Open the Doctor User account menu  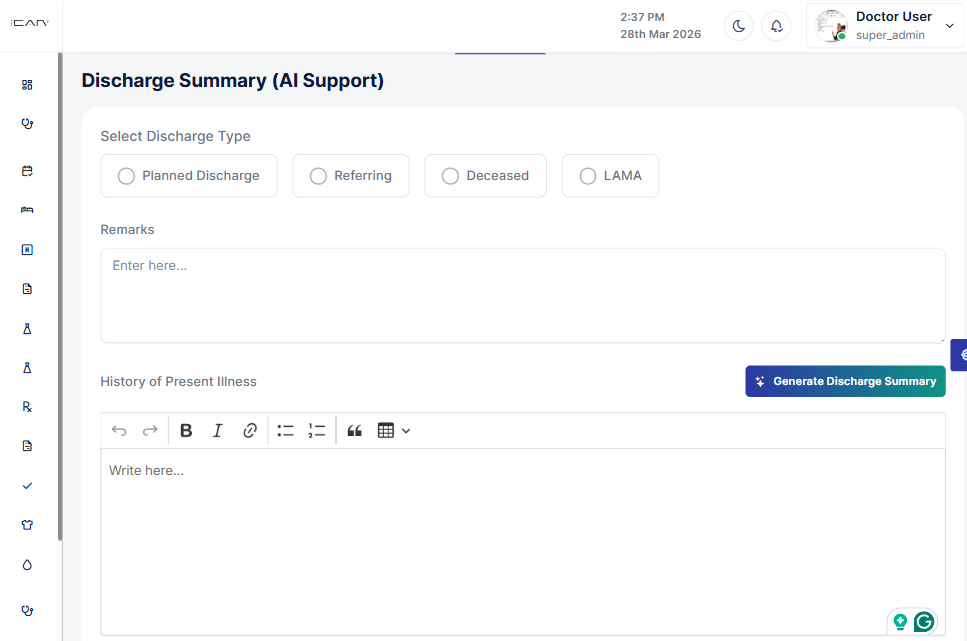point(885,26)
